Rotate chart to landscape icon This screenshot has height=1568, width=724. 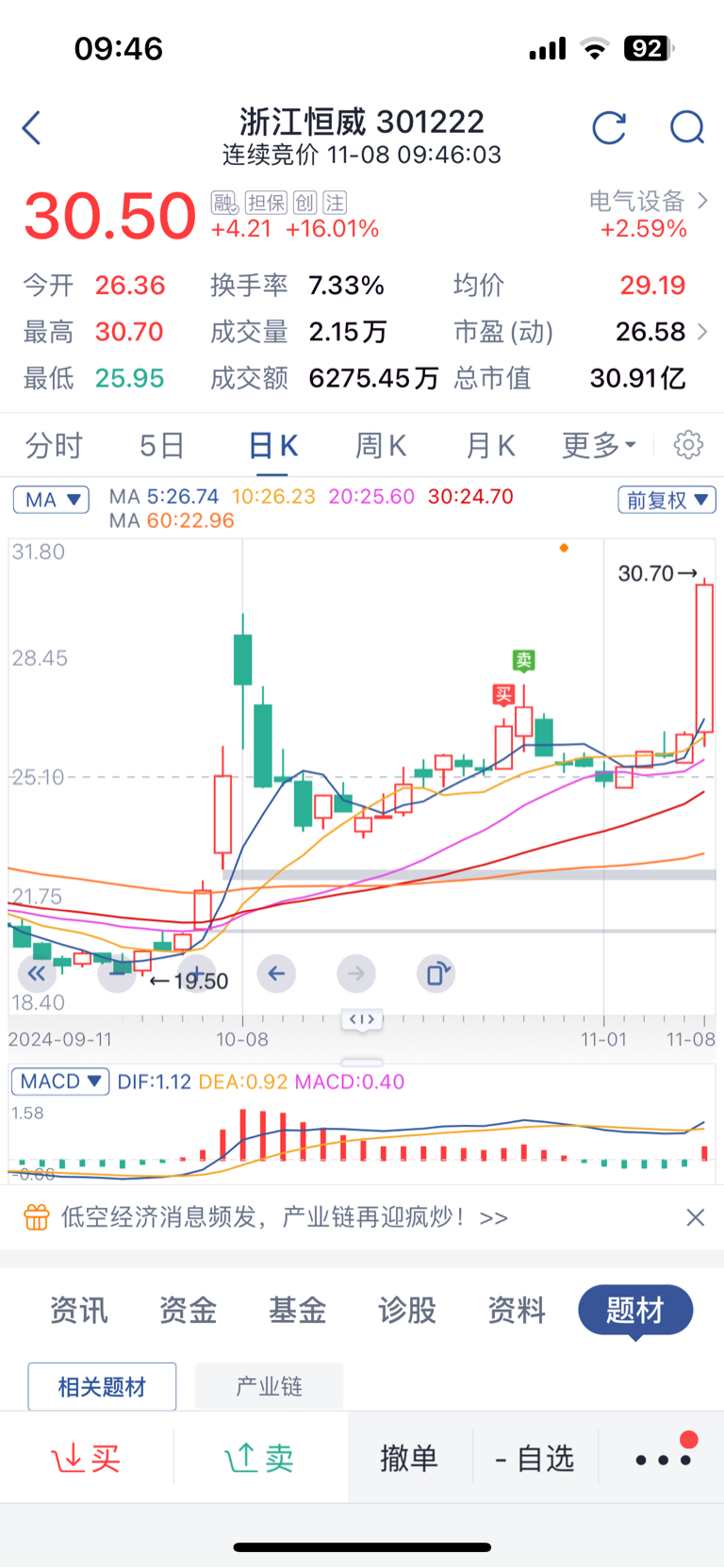coord(436,974)
